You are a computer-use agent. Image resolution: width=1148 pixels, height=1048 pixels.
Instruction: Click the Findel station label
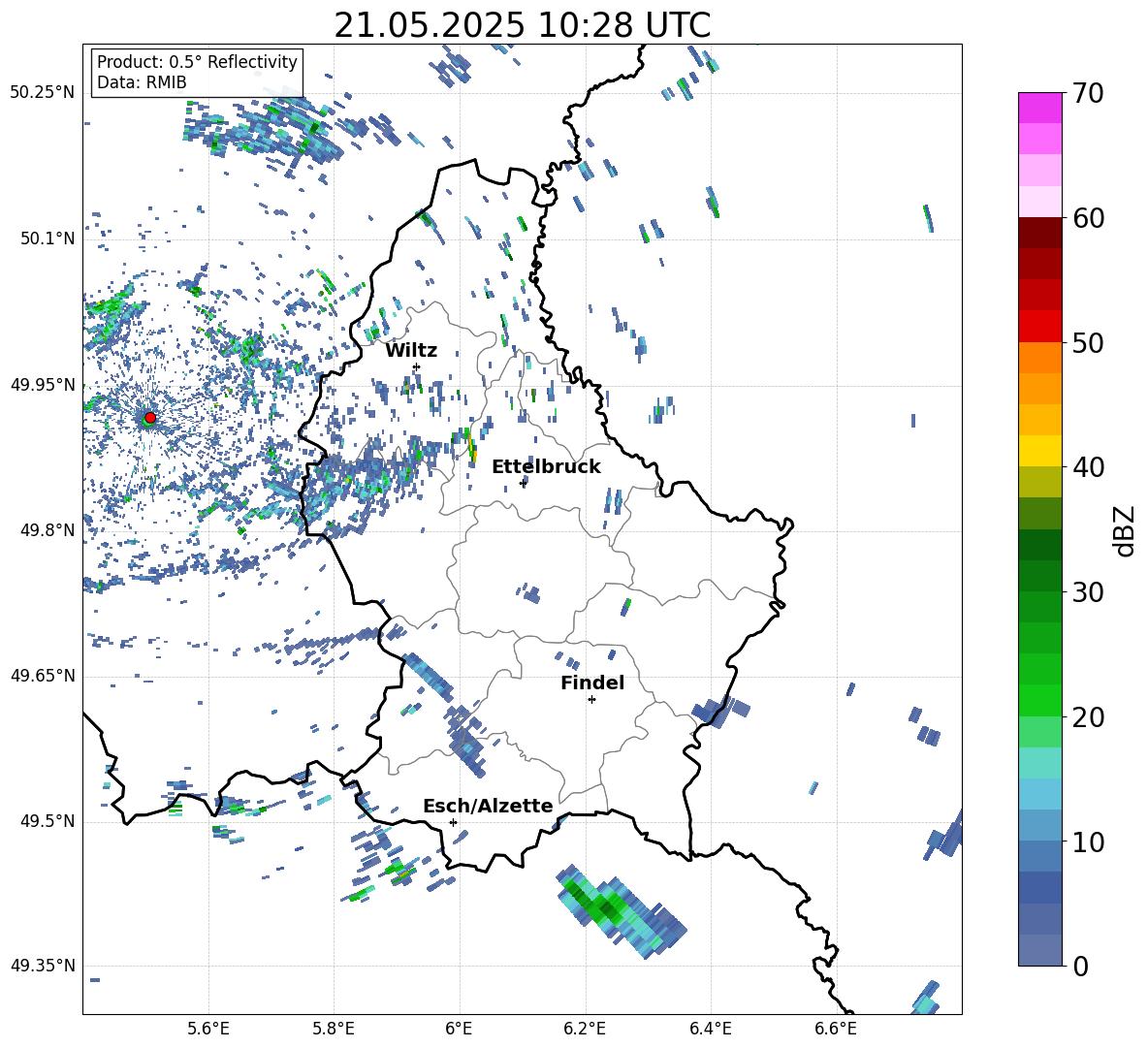592,683
